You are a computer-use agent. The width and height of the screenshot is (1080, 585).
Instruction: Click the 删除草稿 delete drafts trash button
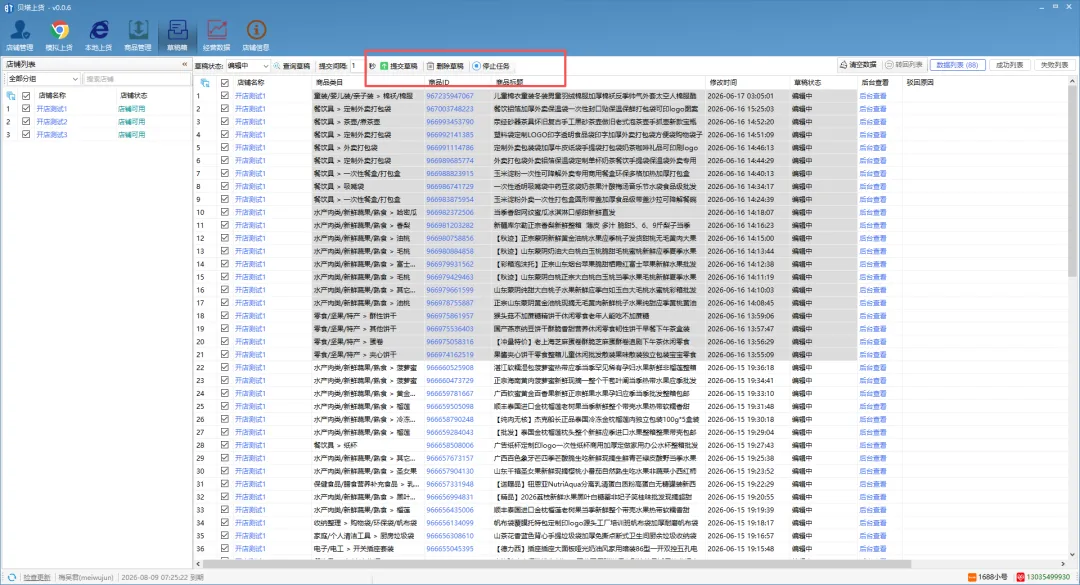click(445, 66)
